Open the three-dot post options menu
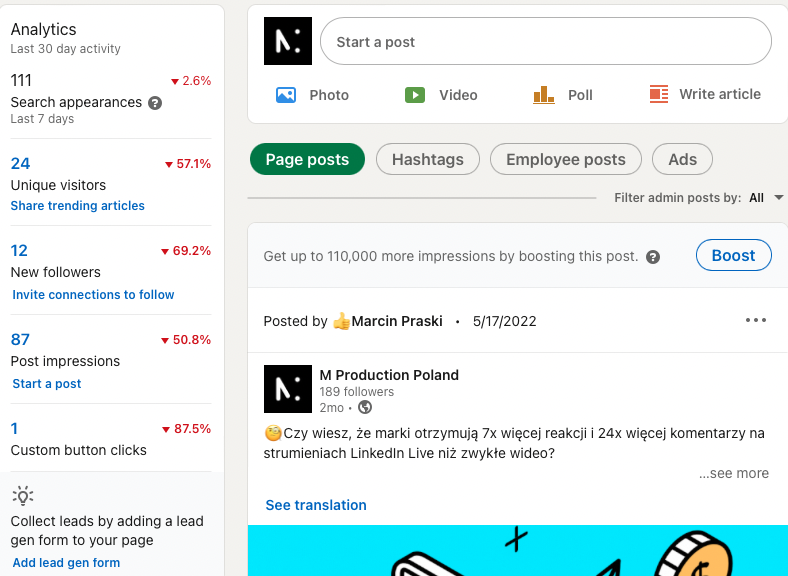 756,321
